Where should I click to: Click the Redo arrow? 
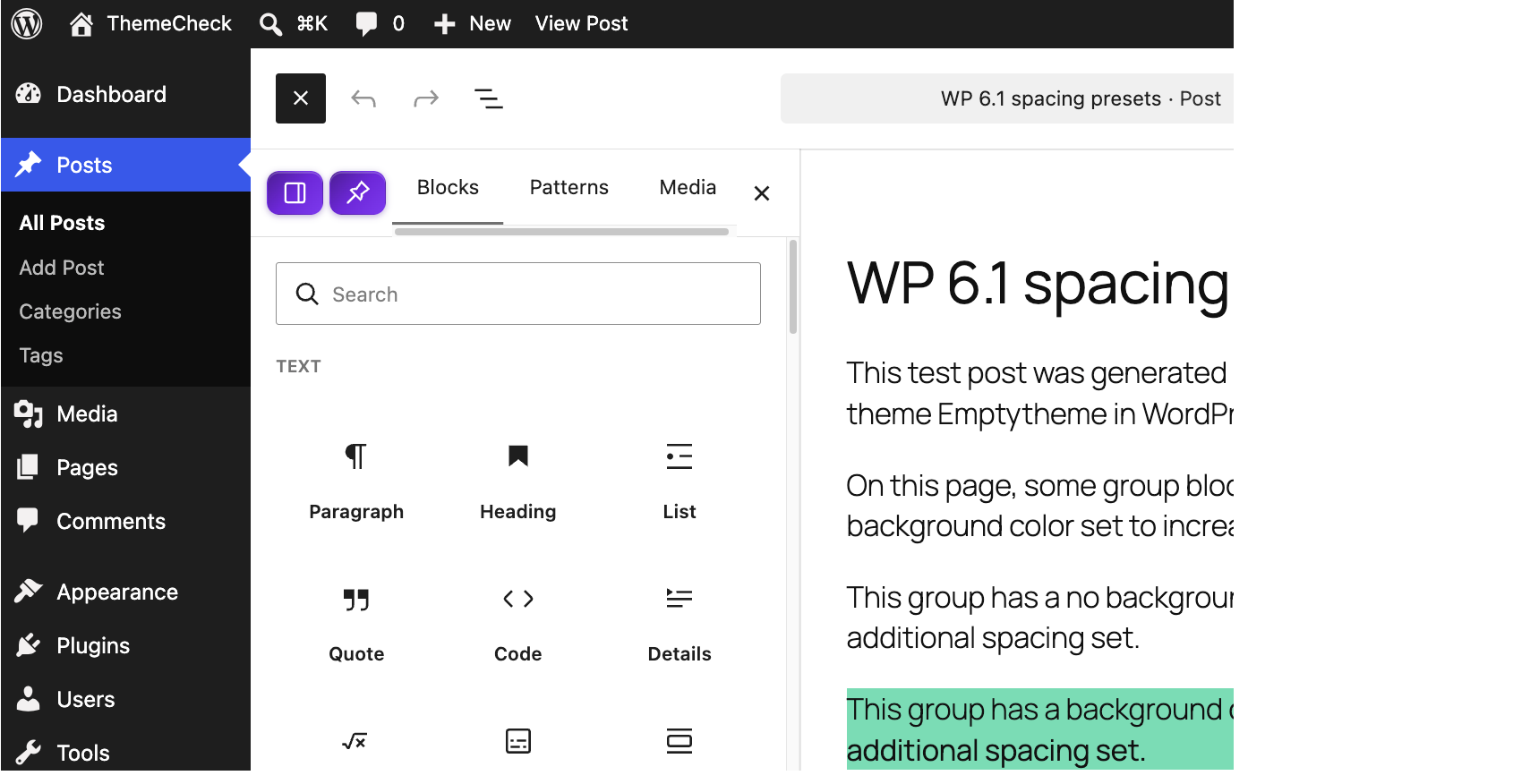[x=426, y=98]
